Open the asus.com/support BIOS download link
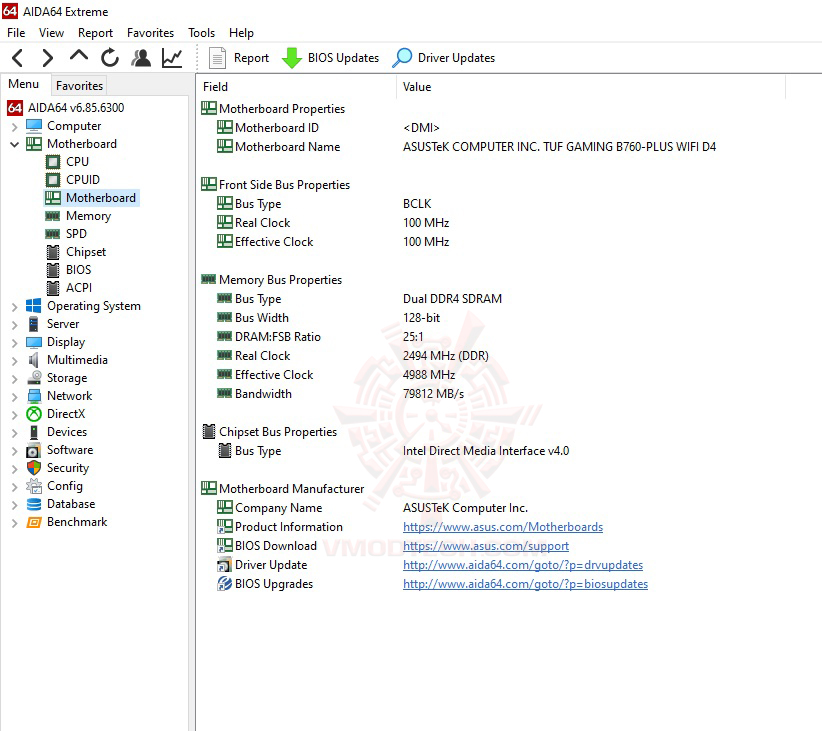Viewport: 822px width, 731px height. coord(485,546)
